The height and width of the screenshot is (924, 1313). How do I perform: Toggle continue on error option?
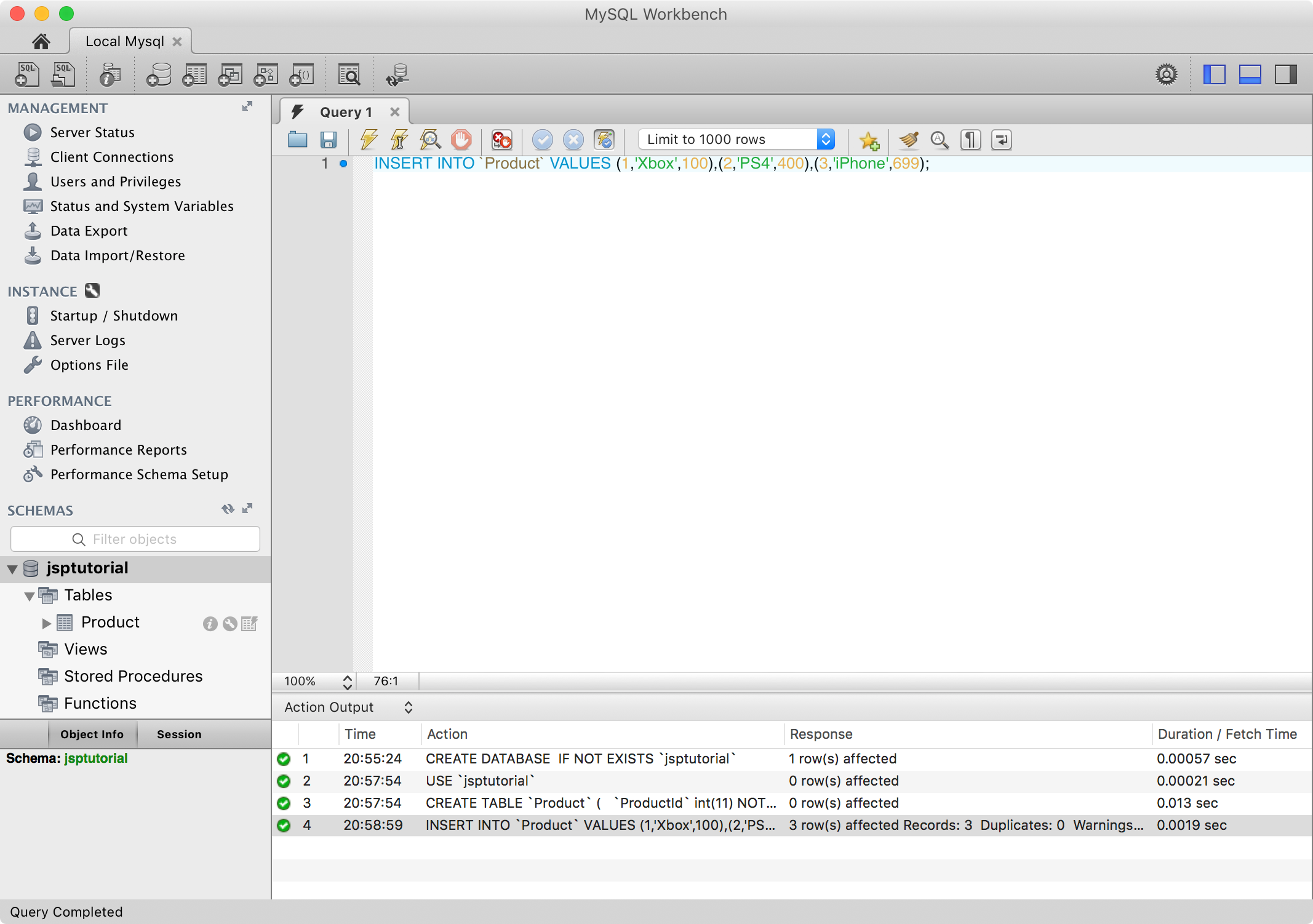[x=501, y=140]
